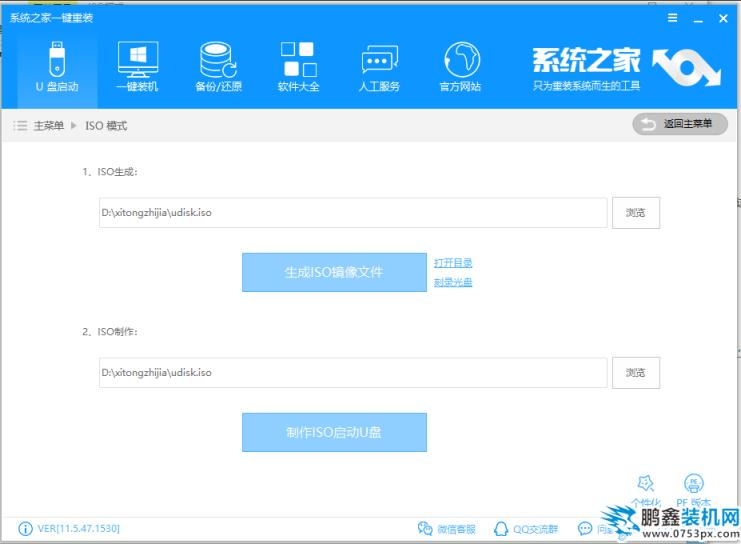This screenshot has height=544, width=741.
Task: Focus the ISO生成 file path field
Action: [x=353, y=213]
